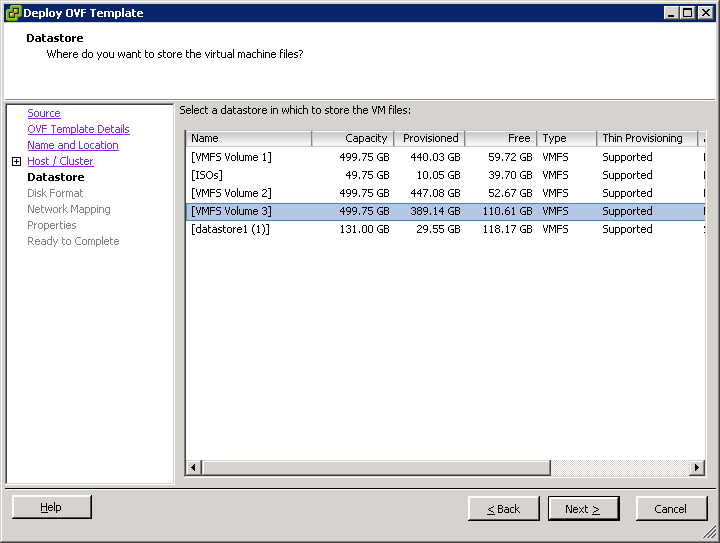Select the [VMFS Volume 3] datastore row

[x=445, y=211]
